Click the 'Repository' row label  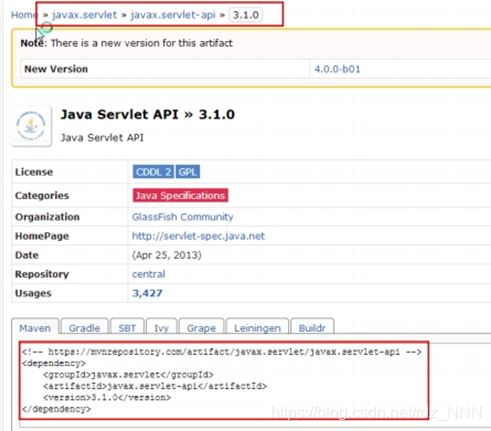42,274
